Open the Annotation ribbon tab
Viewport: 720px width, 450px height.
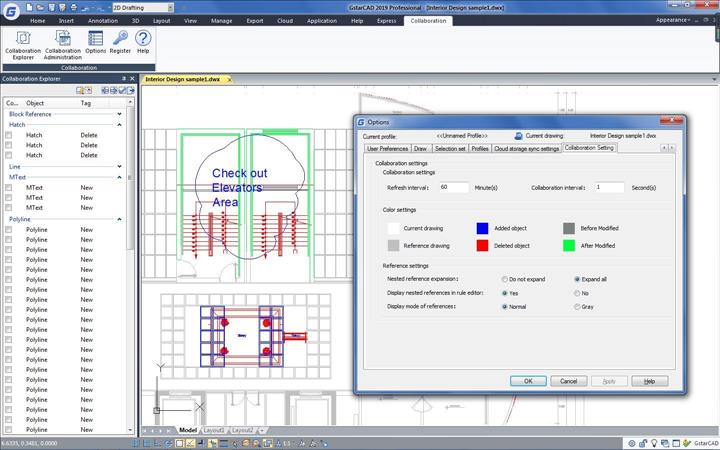tap(102, 20)
